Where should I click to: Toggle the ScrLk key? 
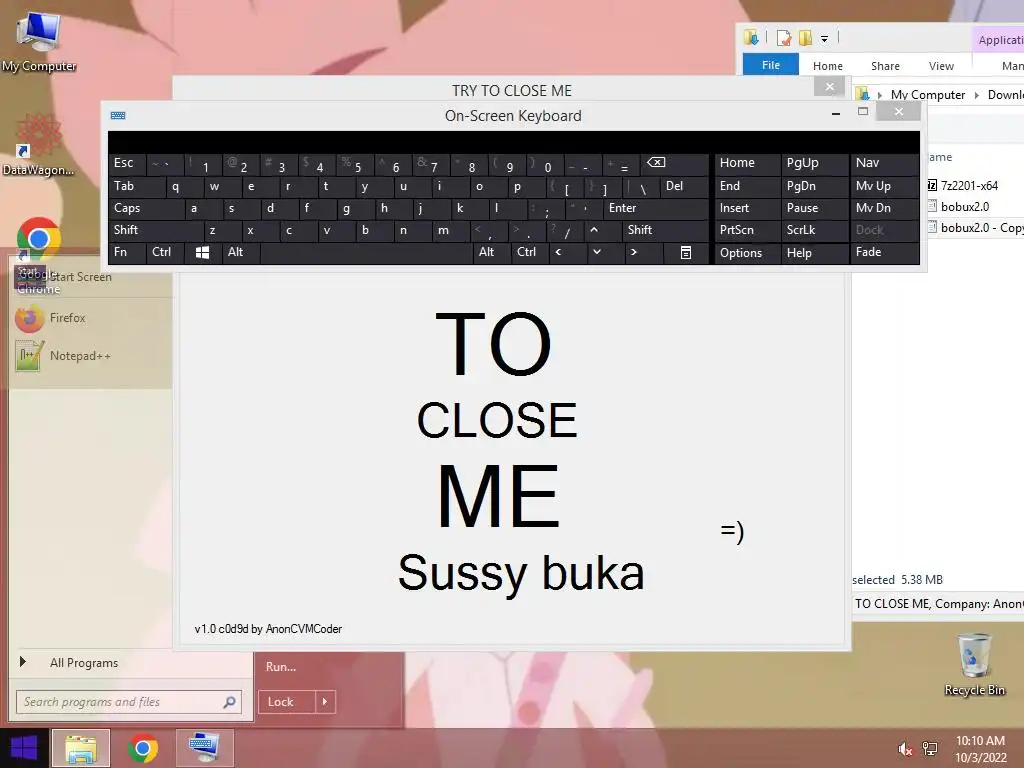(814, 230)
